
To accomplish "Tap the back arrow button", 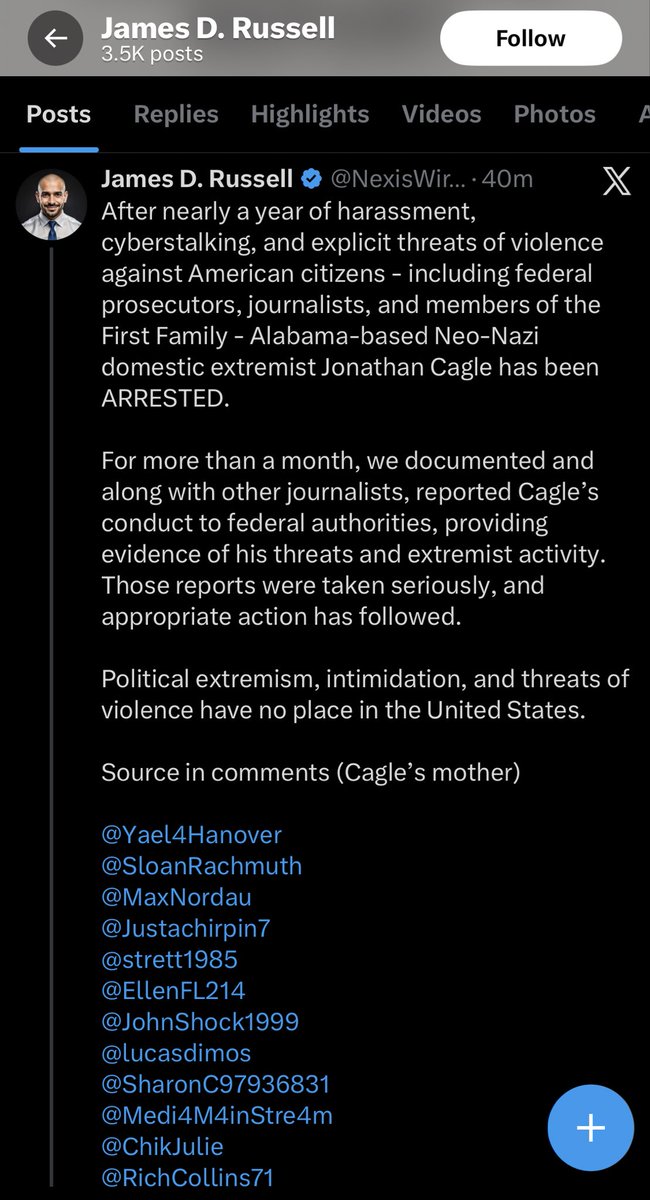I will tap(56, 39).
